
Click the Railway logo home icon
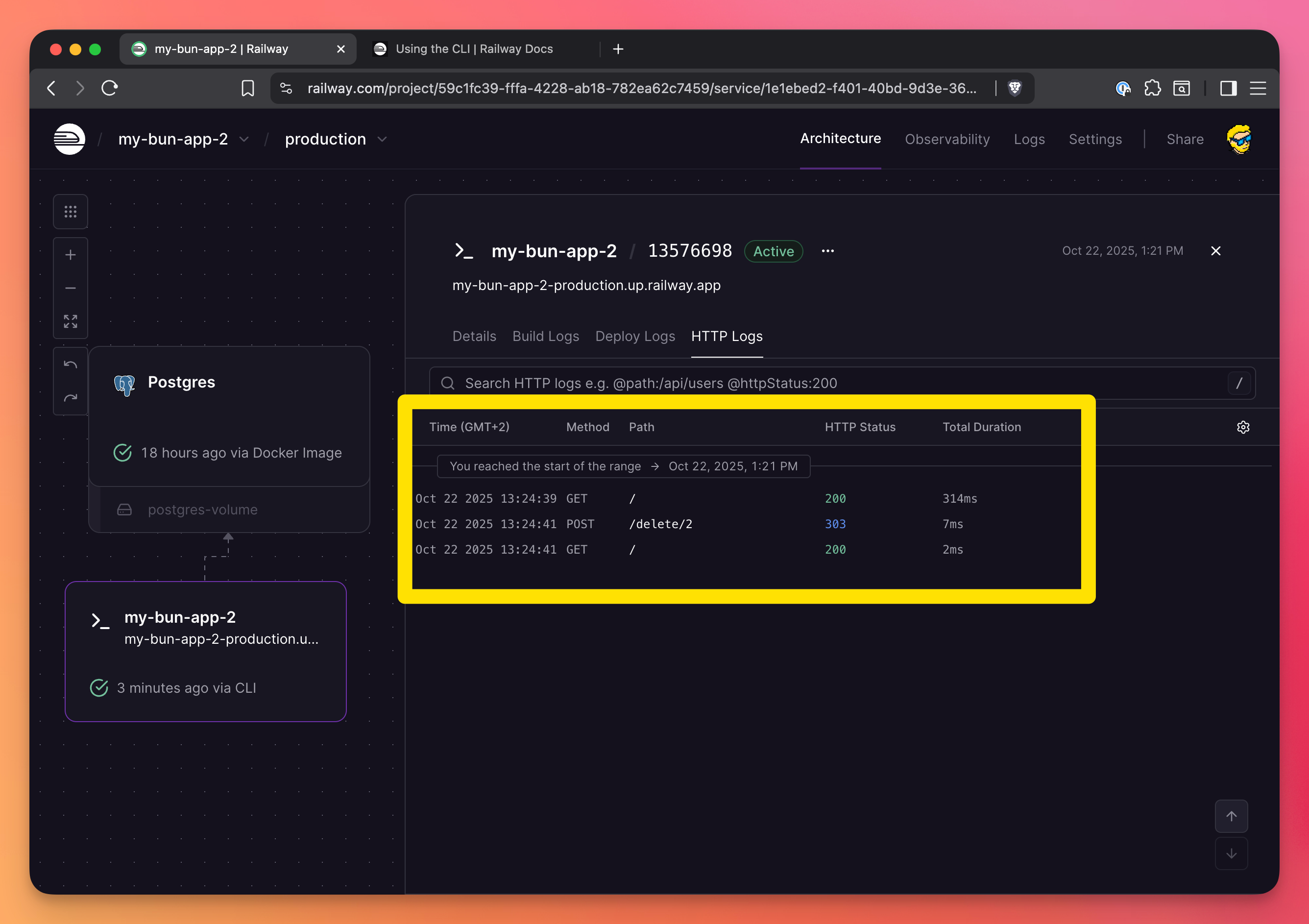[70, 139]
